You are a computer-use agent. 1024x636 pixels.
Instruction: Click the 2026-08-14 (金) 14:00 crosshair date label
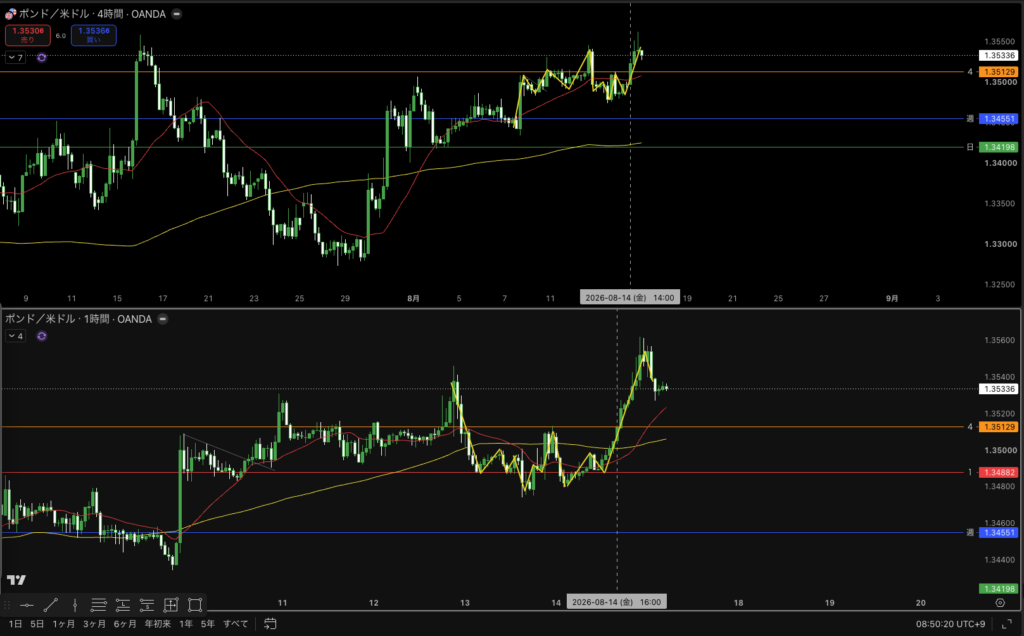coord(630,298)
